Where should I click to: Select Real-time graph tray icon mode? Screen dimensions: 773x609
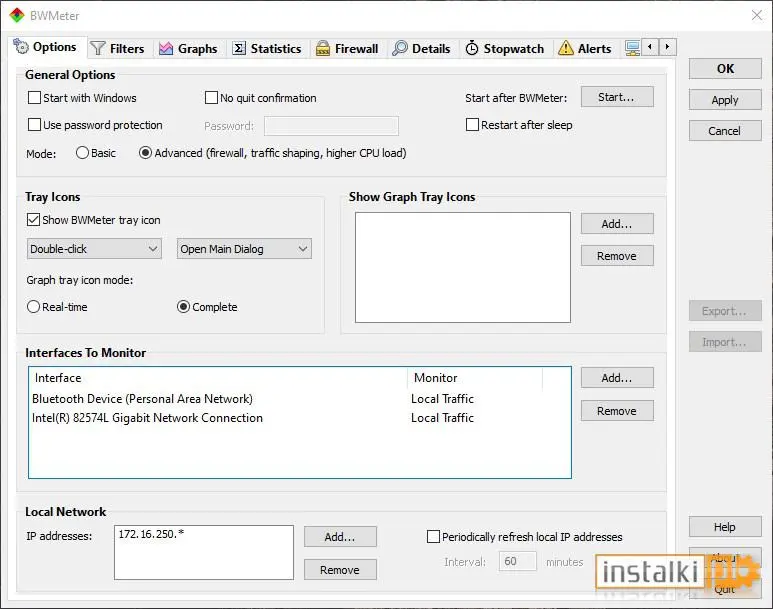click(33, 307)
